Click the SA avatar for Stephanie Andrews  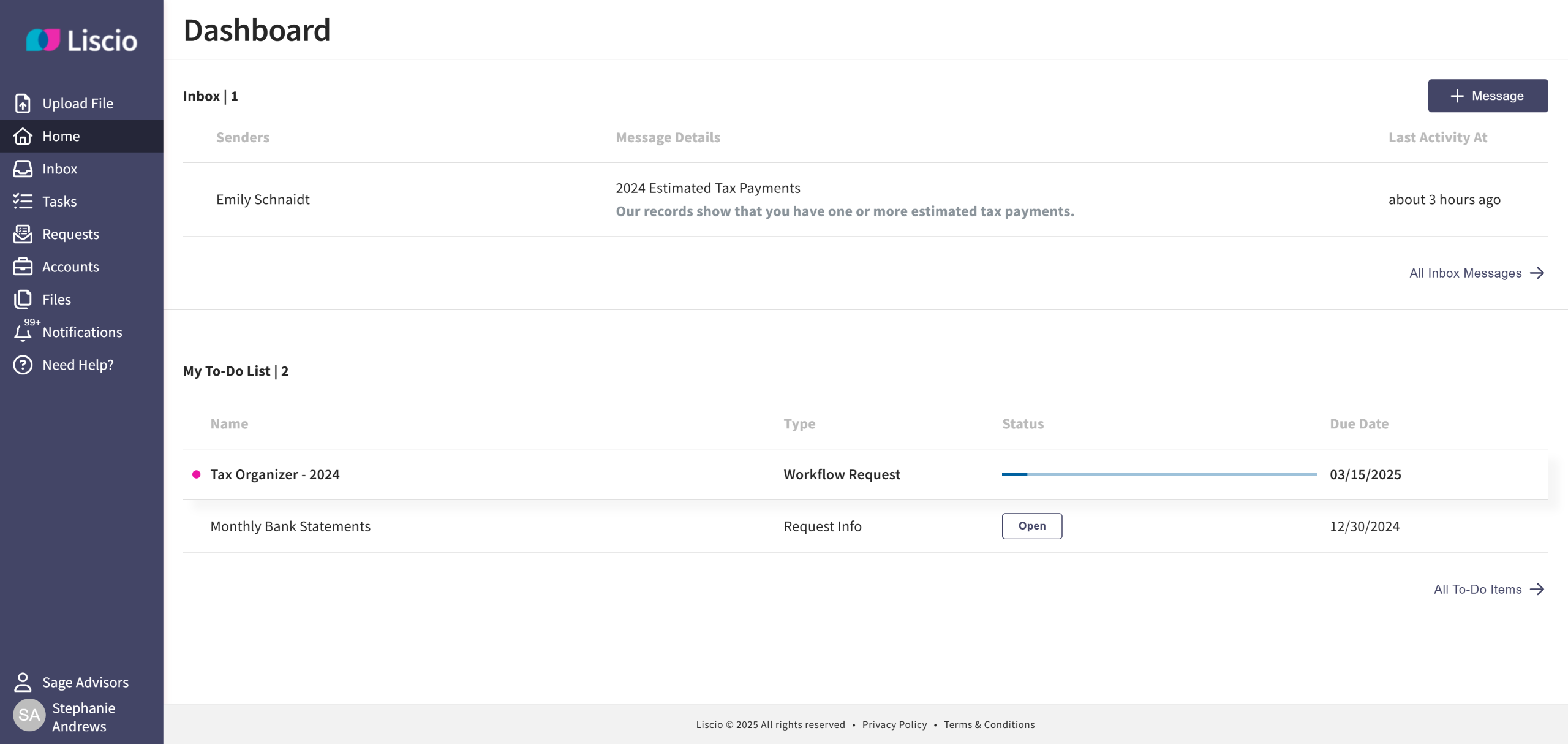click(29, 715)
